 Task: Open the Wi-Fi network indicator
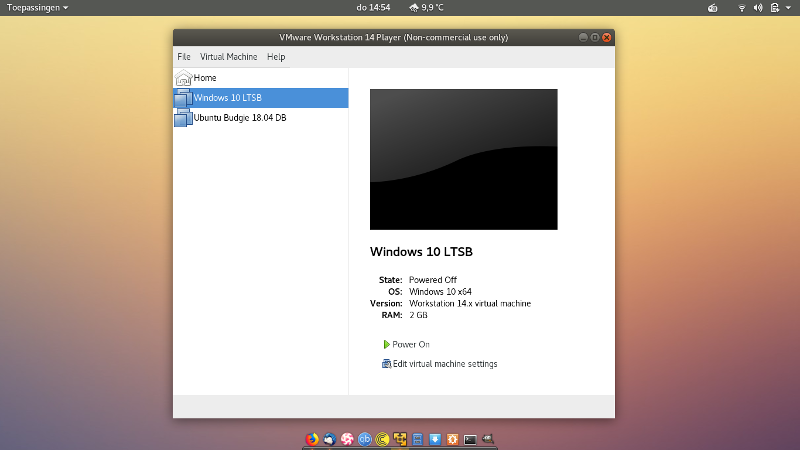[742, 8]
